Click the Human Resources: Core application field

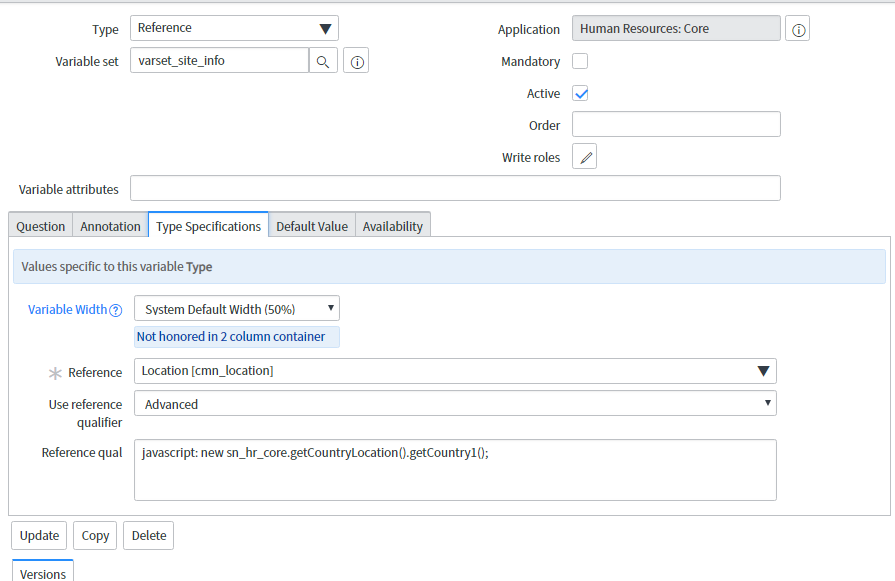coord(676,29)
